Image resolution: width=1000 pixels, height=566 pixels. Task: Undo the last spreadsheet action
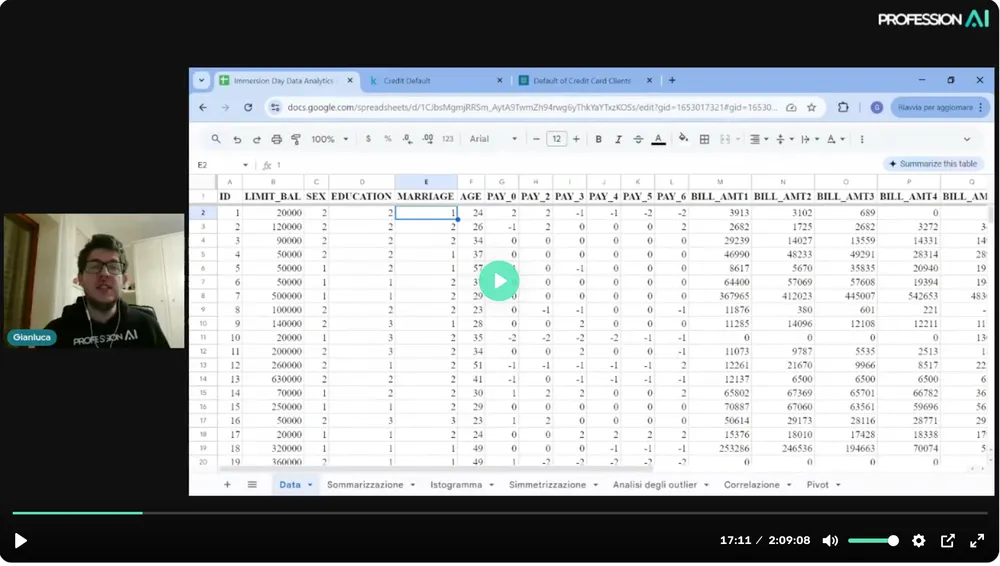(x=237, y=139)
